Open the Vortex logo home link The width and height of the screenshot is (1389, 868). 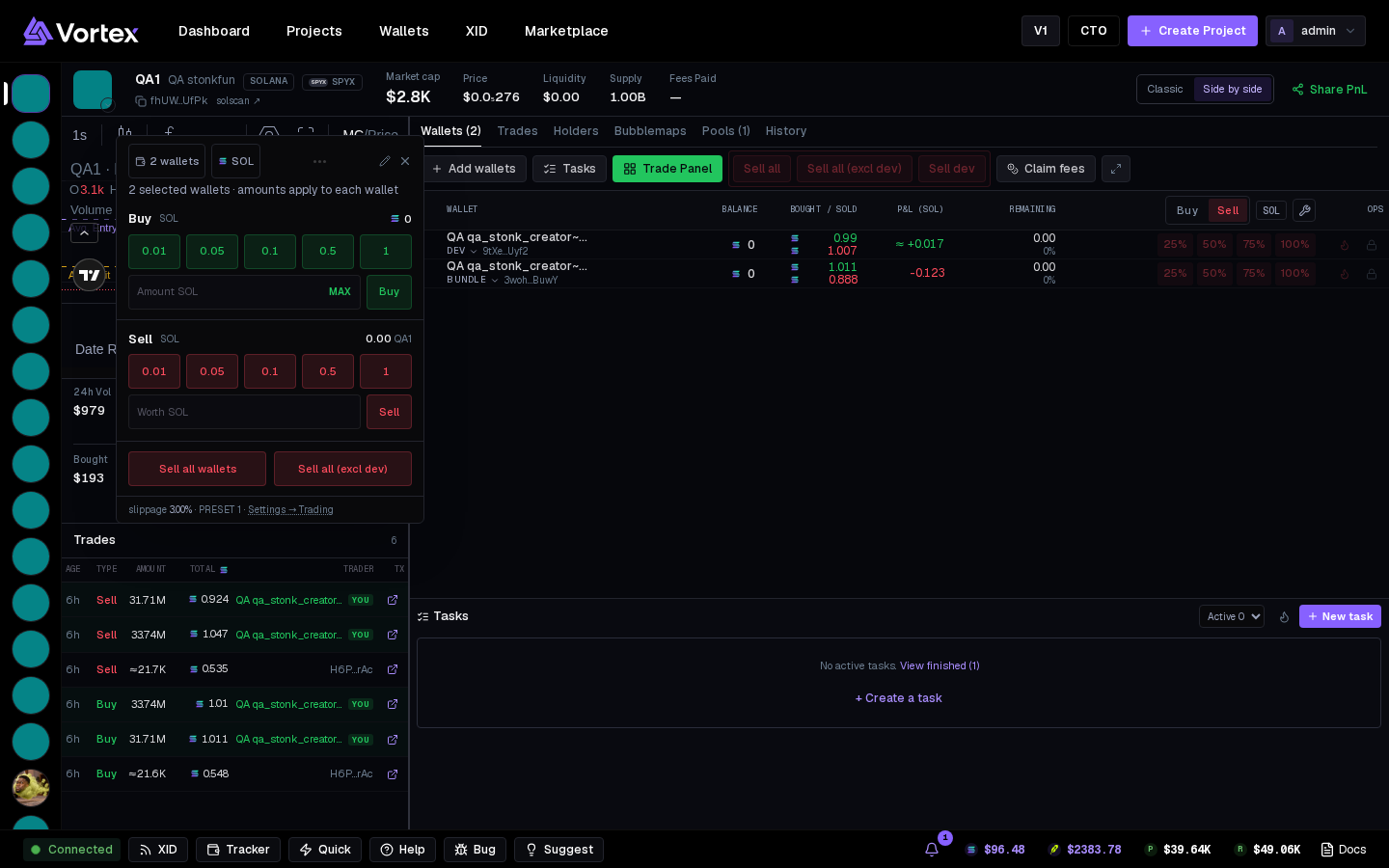pyautogui.click(x=81, y=31)
